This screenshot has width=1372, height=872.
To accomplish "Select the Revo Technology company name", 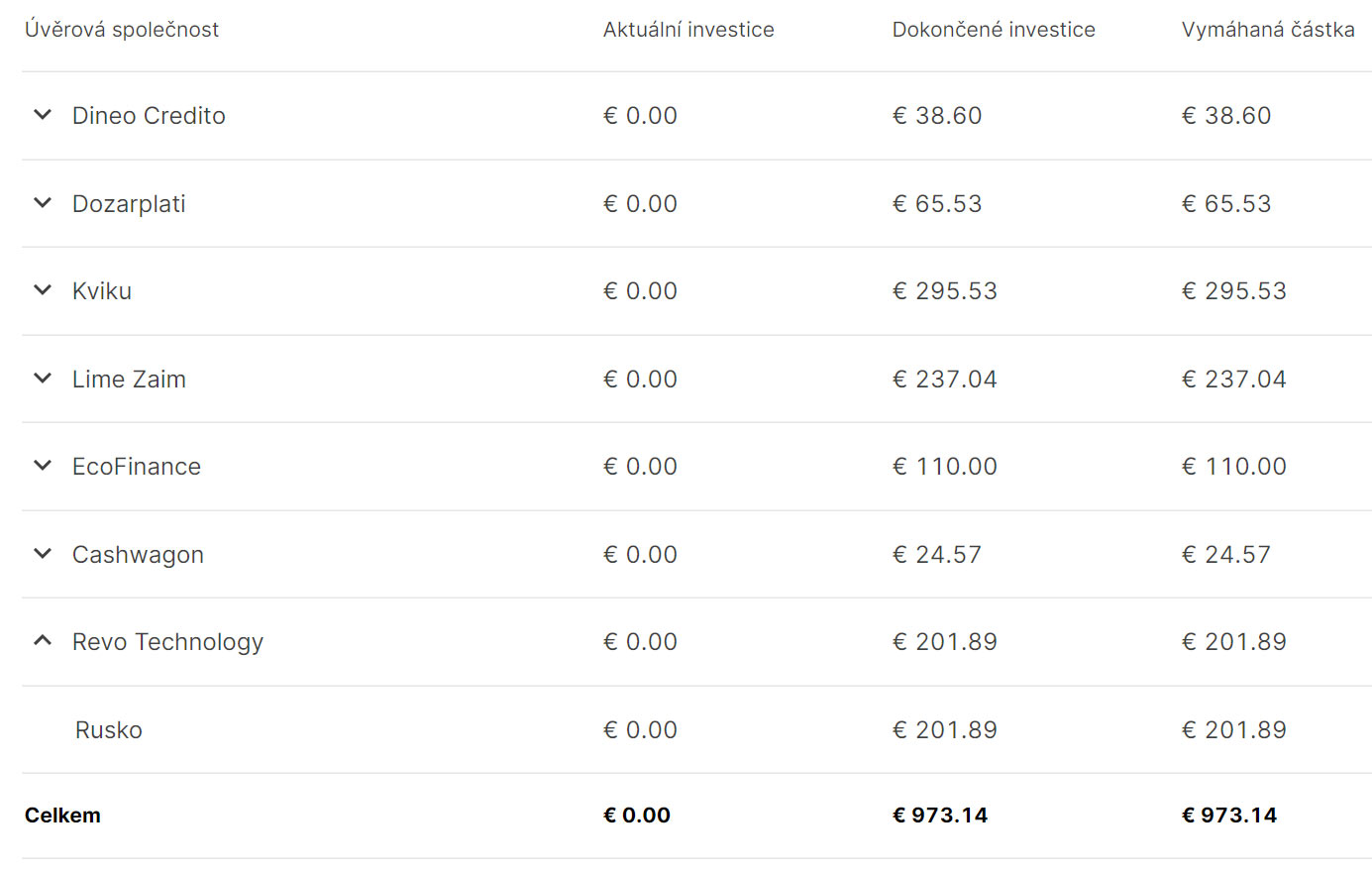I will coord(168,642).
